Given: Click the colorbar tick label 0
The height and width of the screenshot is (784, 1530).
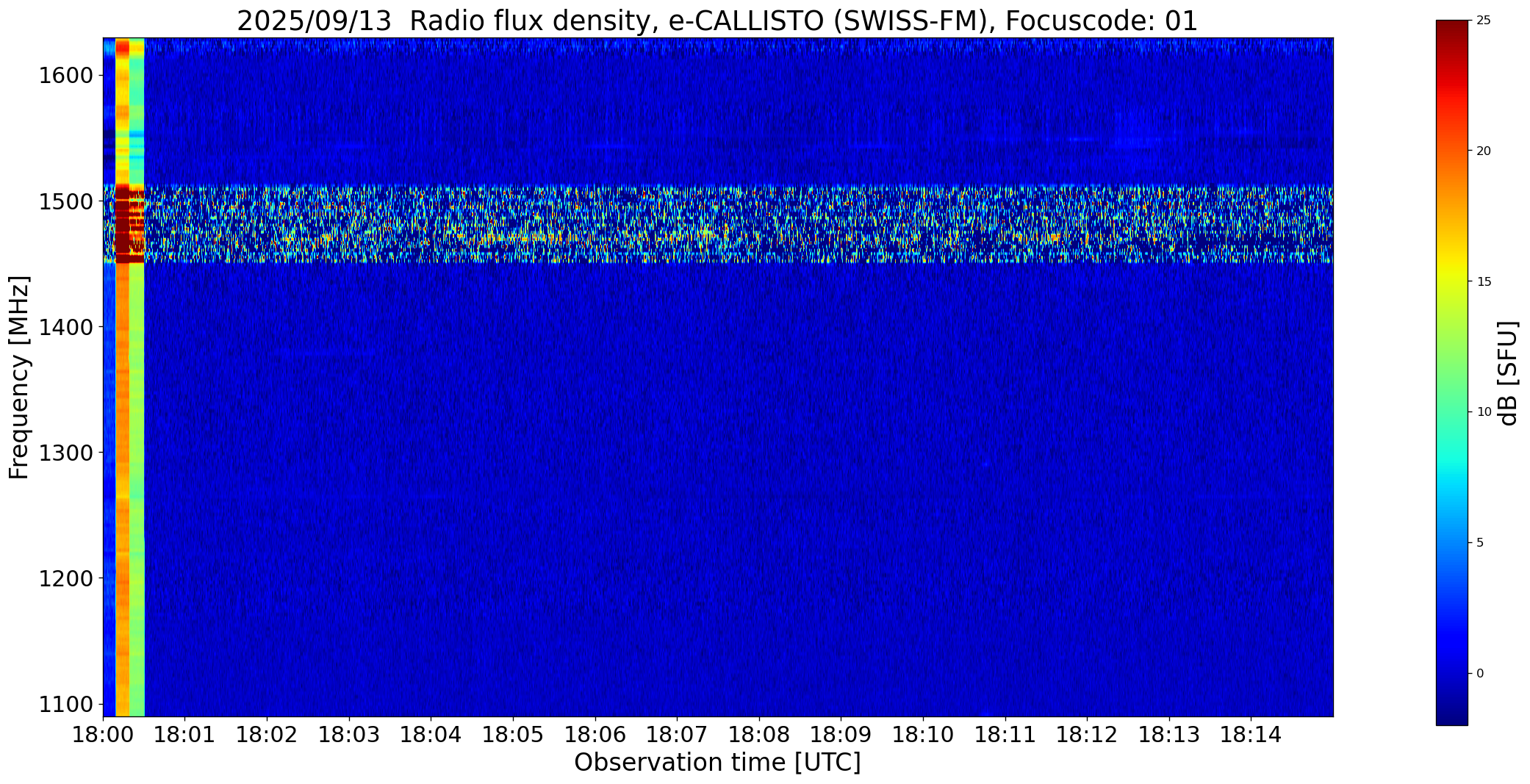Looking at the screenshot, I should (x=1480, y=674).
